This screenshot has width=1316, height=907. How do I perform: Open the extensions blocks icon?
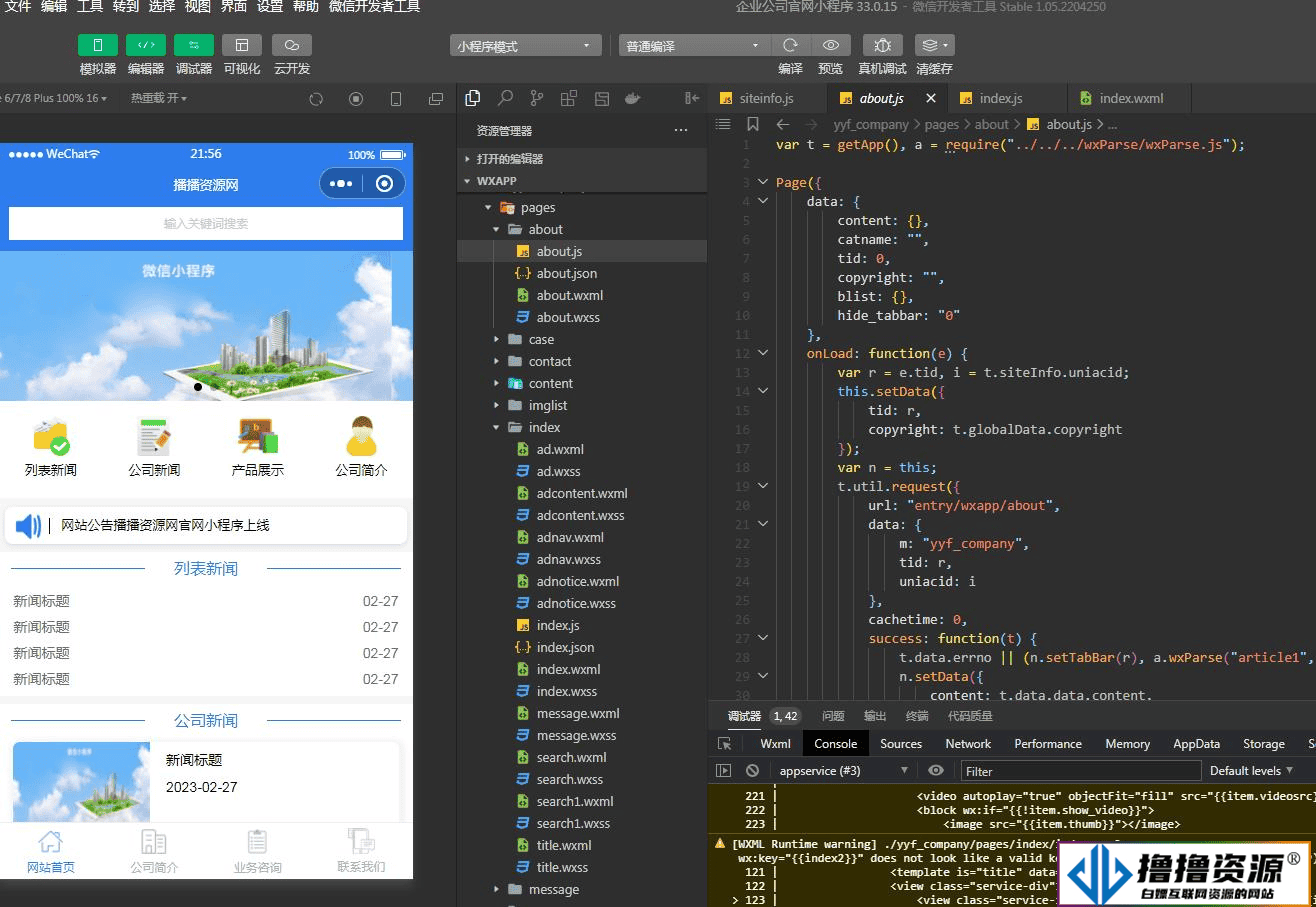coord(569,98)
